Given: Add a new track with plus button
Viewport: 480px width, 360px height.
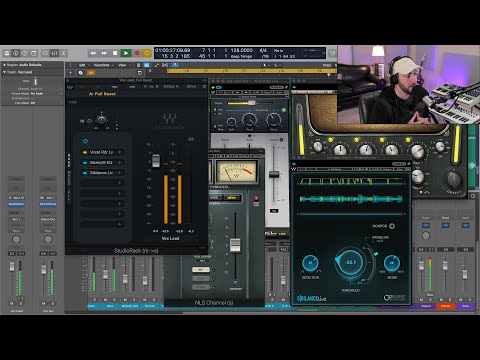Looking at the screenshot, I should tap(71, 73).
